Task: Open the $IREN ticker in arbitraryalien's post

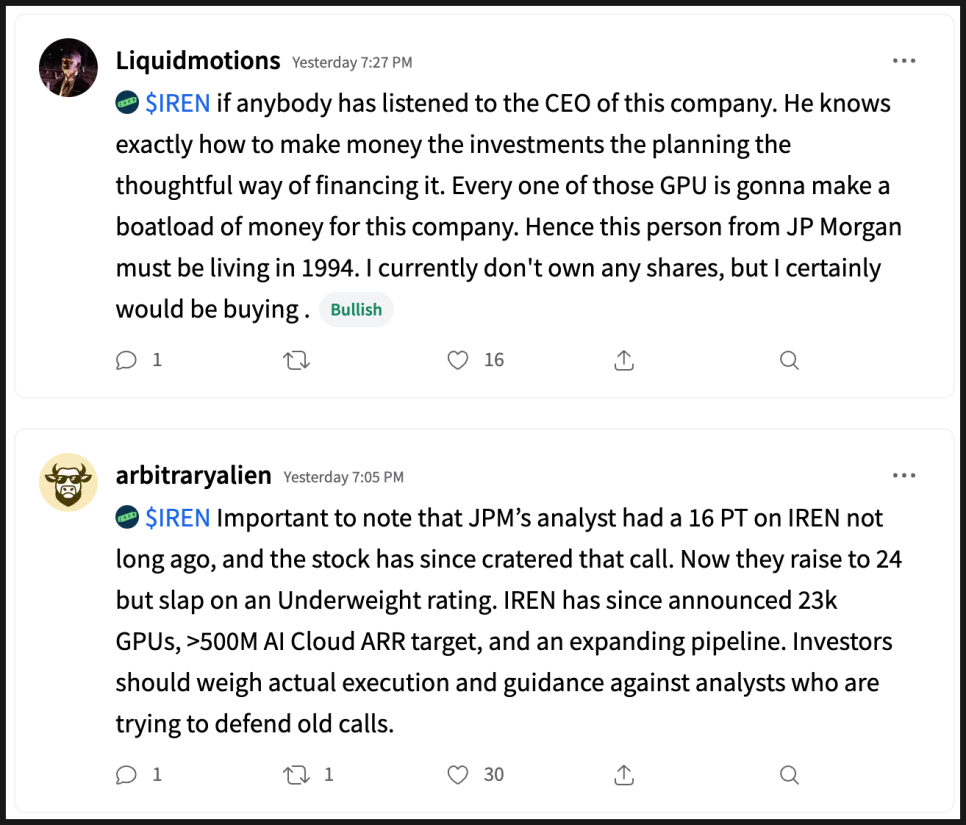Action: pos(177,518)
